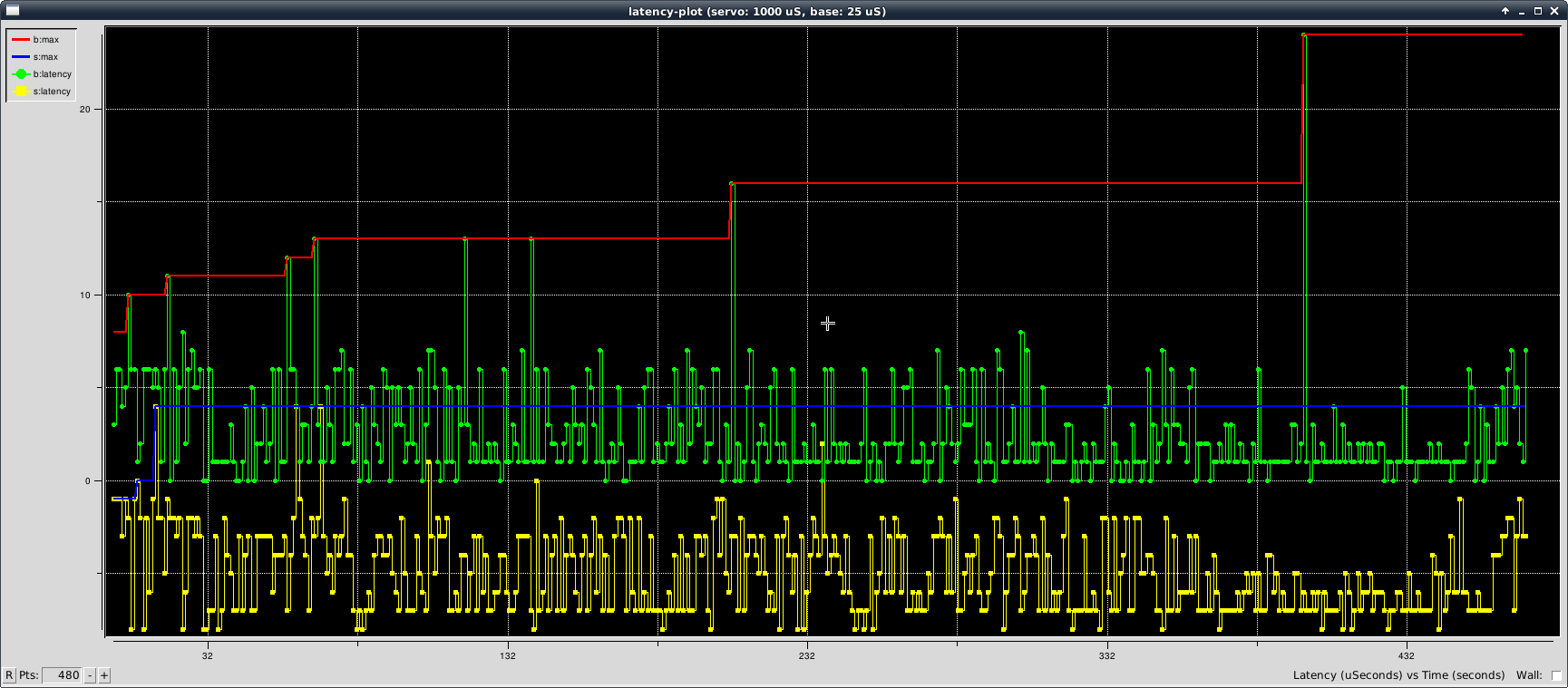Click the x-axis label 432
This screenshot has width=1568, height=688.
tap(1407, 655)
